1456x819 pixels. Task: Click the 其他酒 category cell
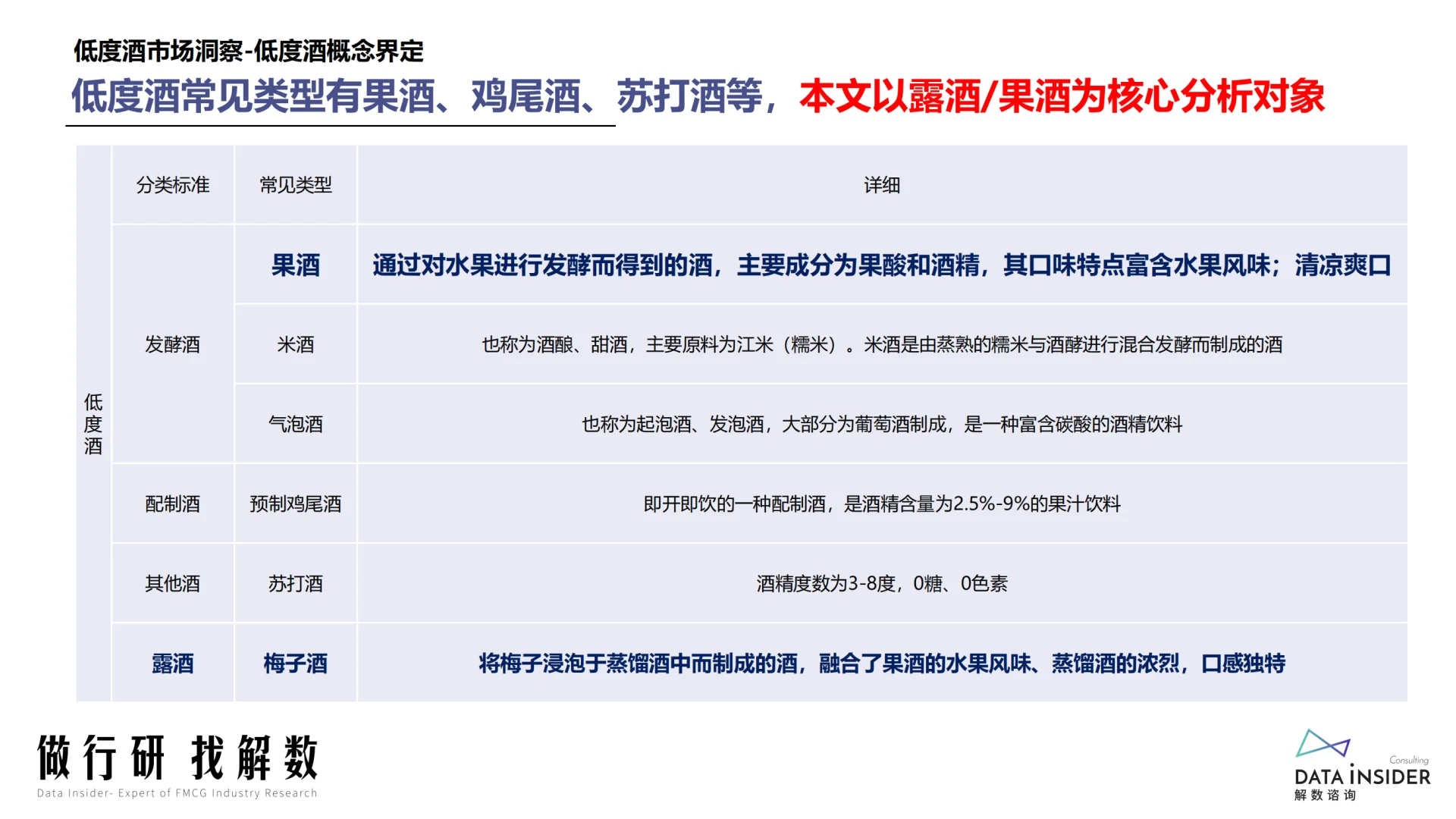click(173, 583)
